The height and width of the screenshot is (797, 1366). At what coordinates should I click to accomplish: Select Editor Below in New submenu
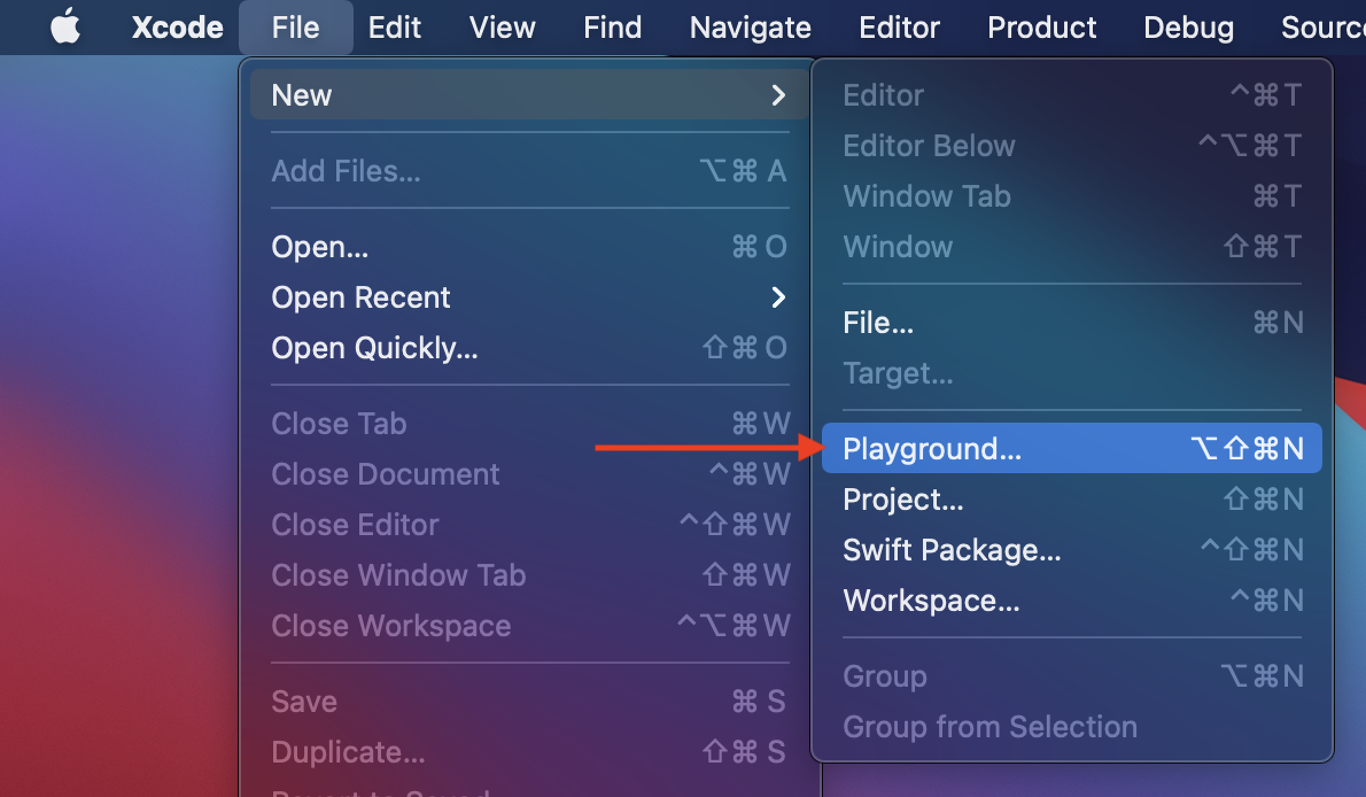[x=1072, y=146]
